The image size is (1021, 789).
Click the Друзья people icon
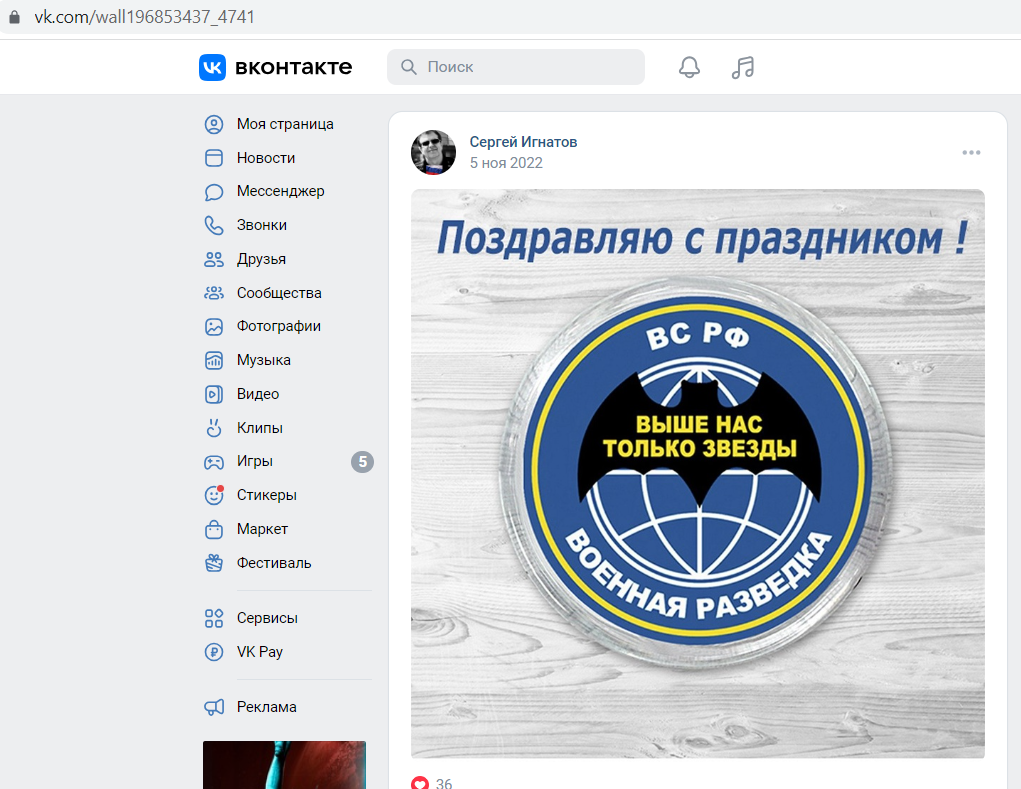tap(214, 259)
